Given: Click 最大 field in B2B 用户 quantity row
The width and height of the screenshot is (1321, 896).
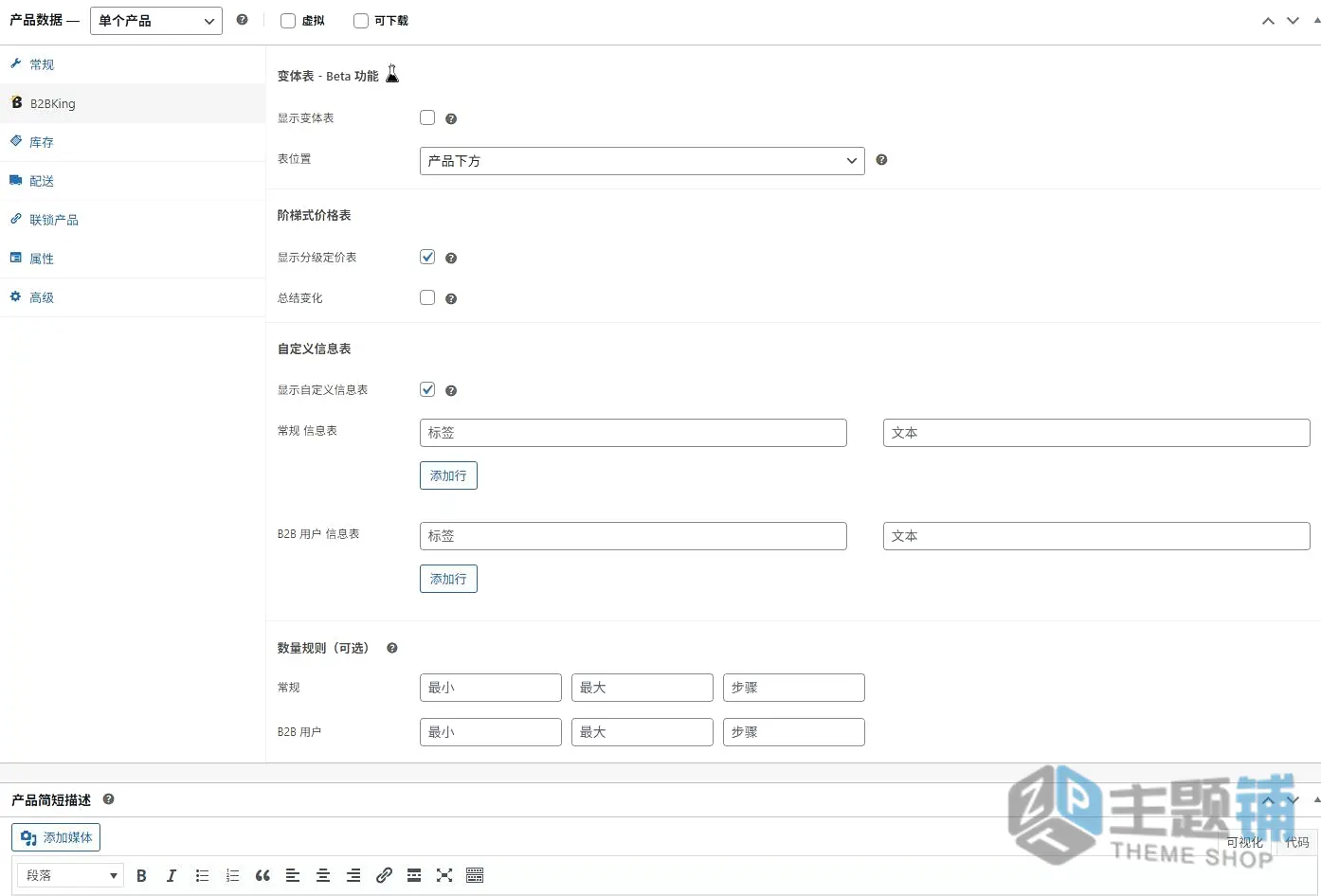Looking at the screenshot, I should pos(642,732).
